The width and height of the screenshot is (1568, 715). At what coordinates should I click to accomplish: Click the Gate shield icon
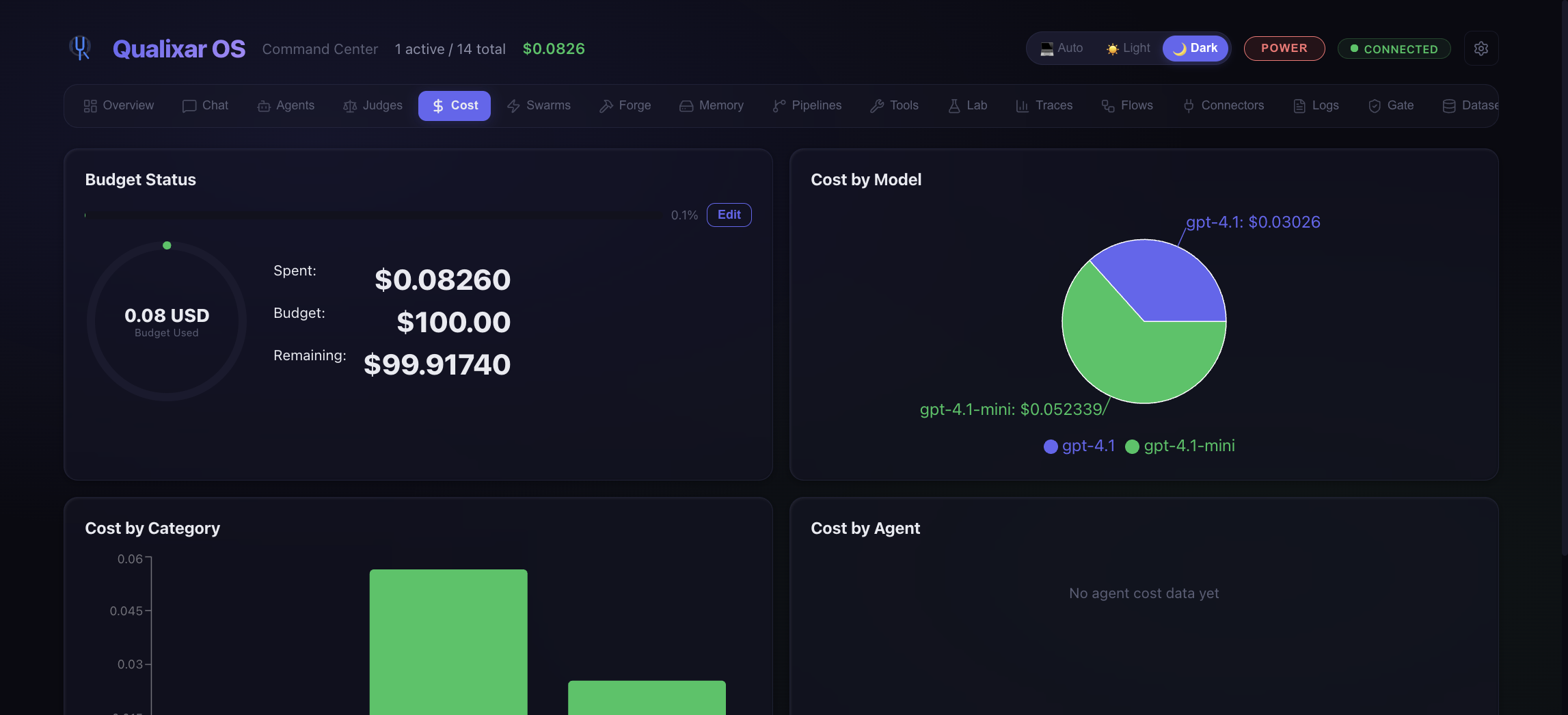(1375, 106)
